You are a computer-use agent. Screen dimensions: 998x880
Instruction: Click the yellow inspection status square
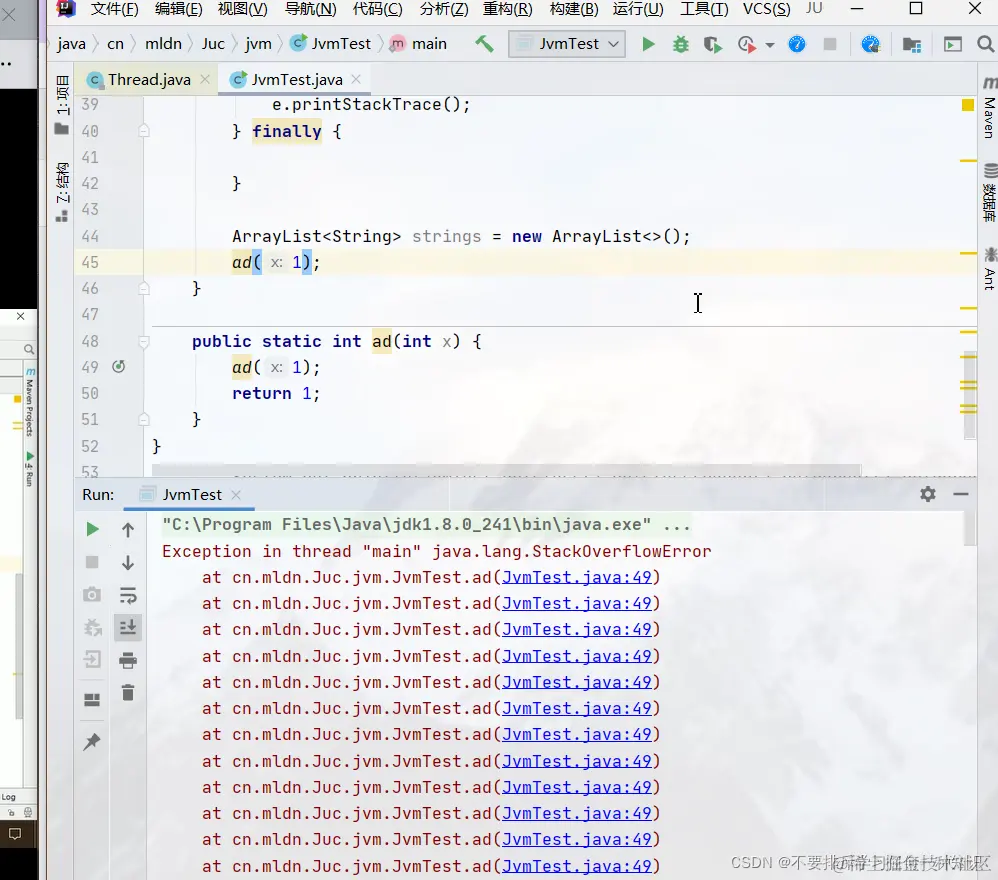(x=967, y=105)
